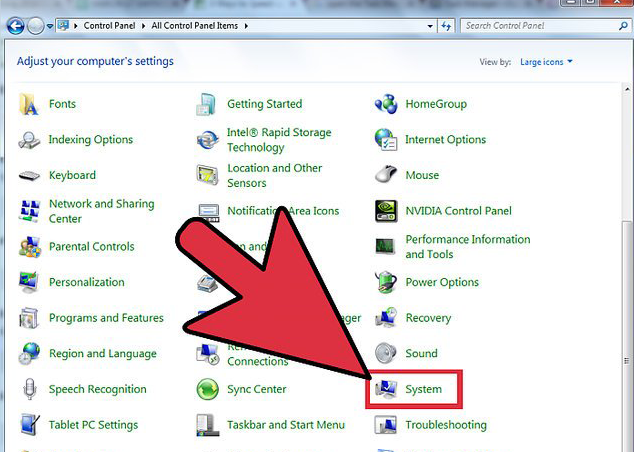Open NVIDIA Control Panel icon
The image size is (634, 452).
[386, 211]
